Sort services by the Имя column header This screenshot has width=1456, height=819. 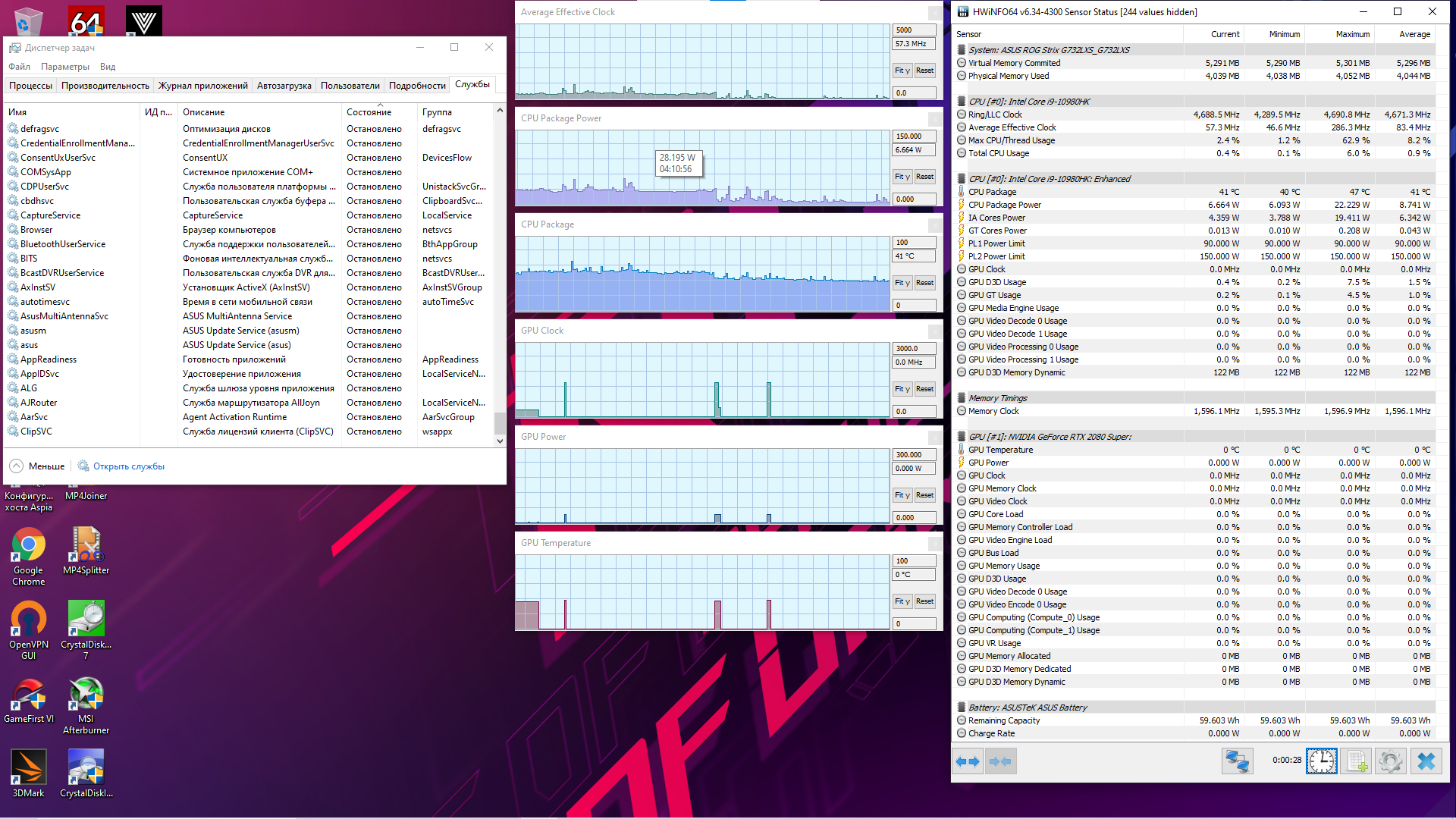(x=72, y=112)
